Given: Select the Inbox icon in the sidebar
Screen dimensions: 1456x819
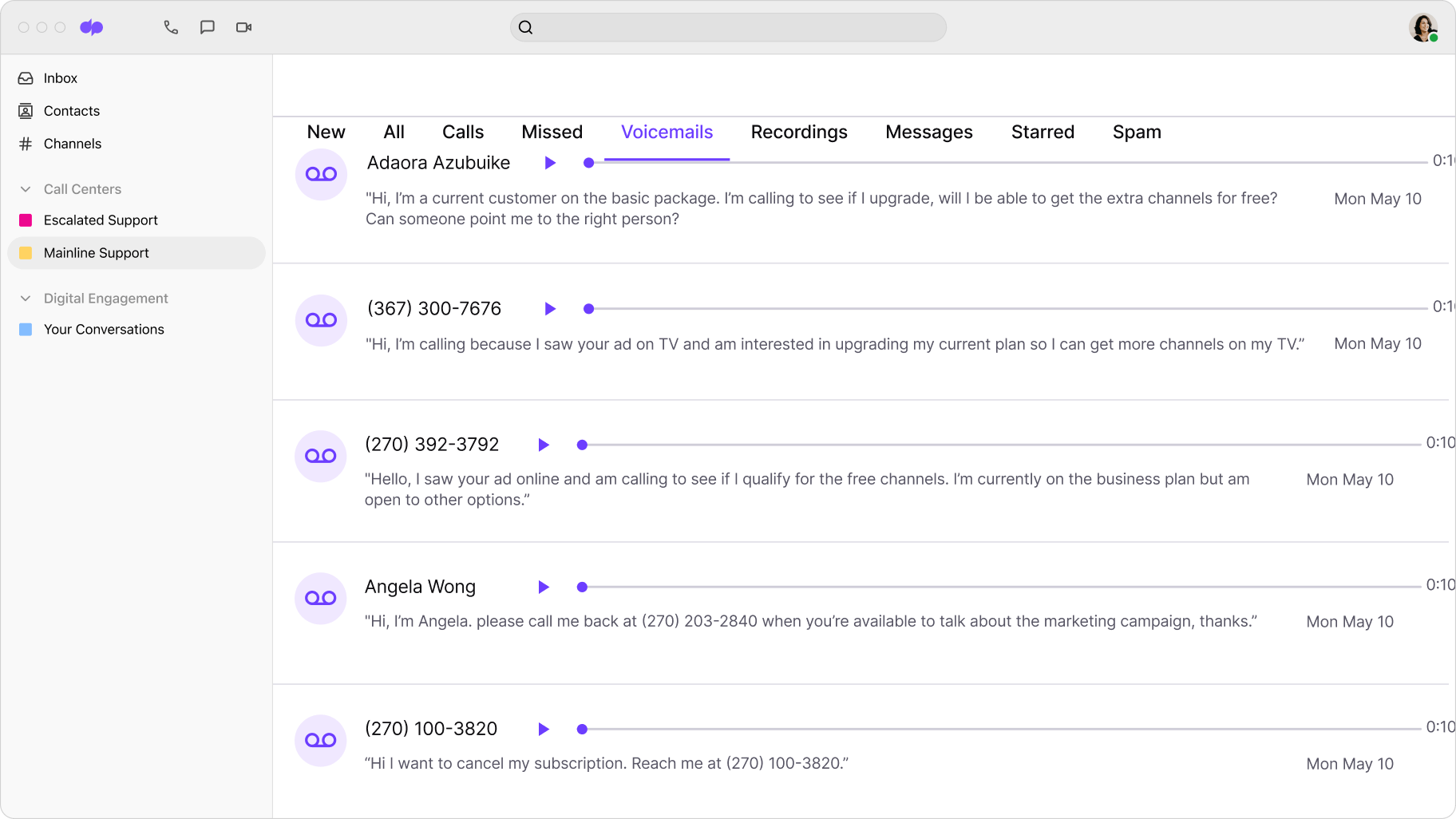Looking at the screenshot, I should click(25, 77).
